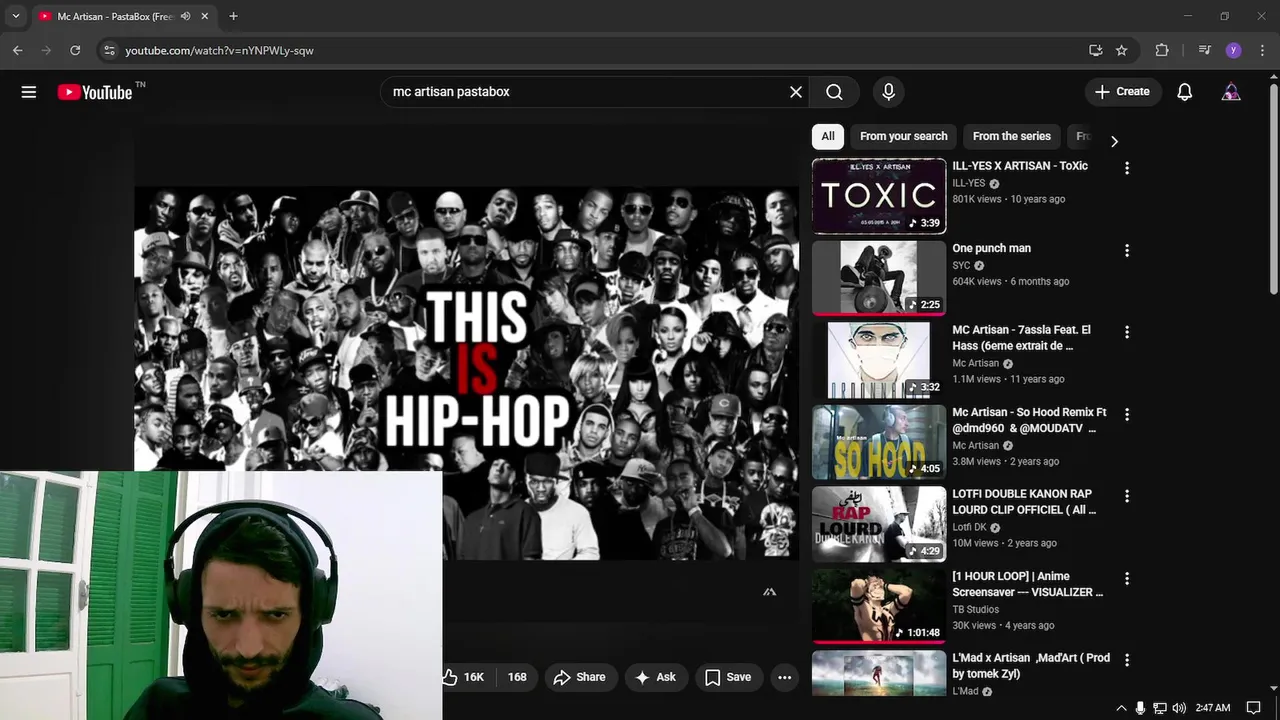Open Chrome three-dot menu

[1262, 50]
